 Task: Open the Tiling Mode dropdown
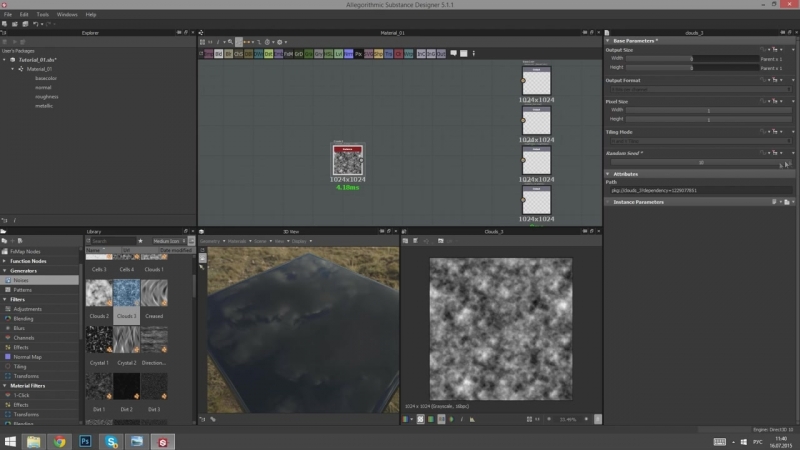(x=699, y=141)
